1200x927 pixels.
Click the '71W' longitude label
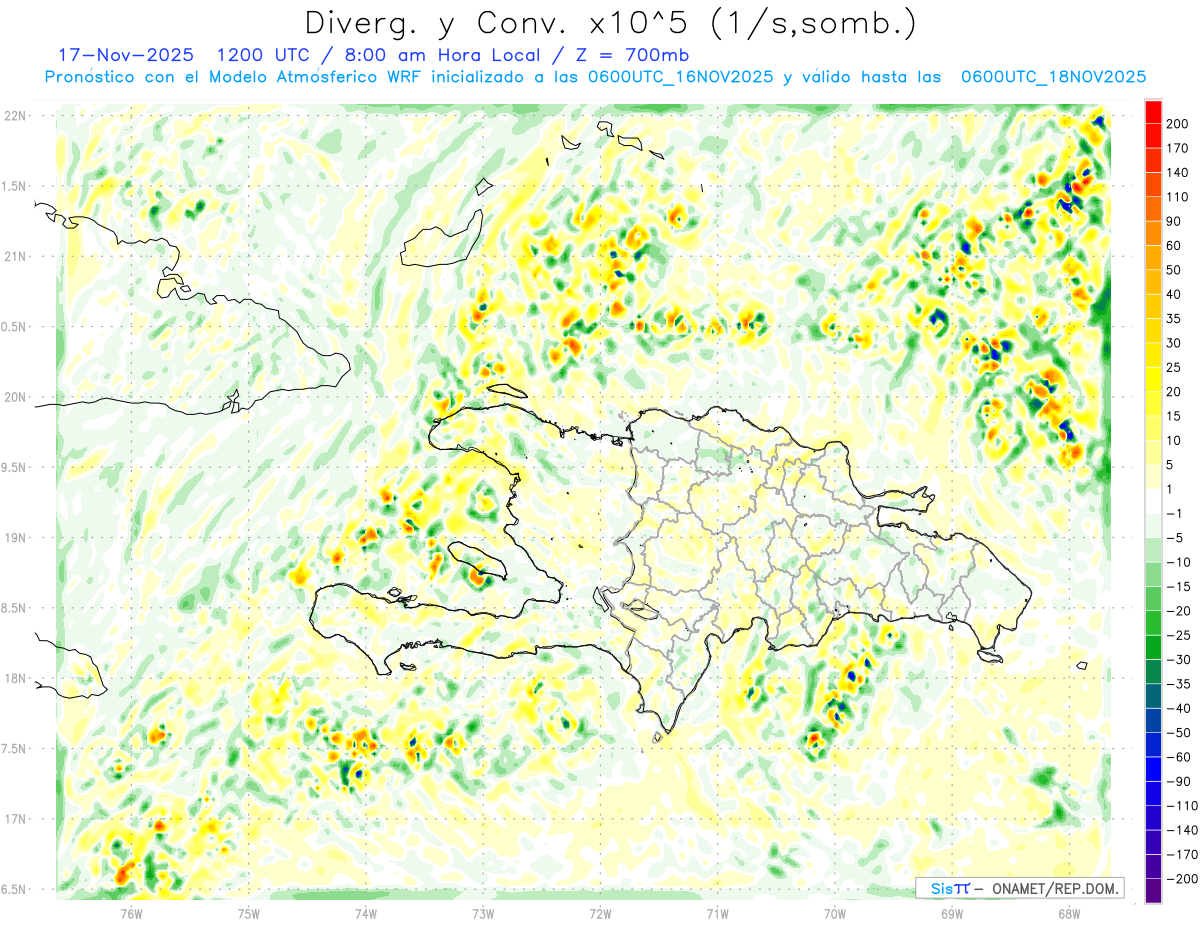(717, 912)
